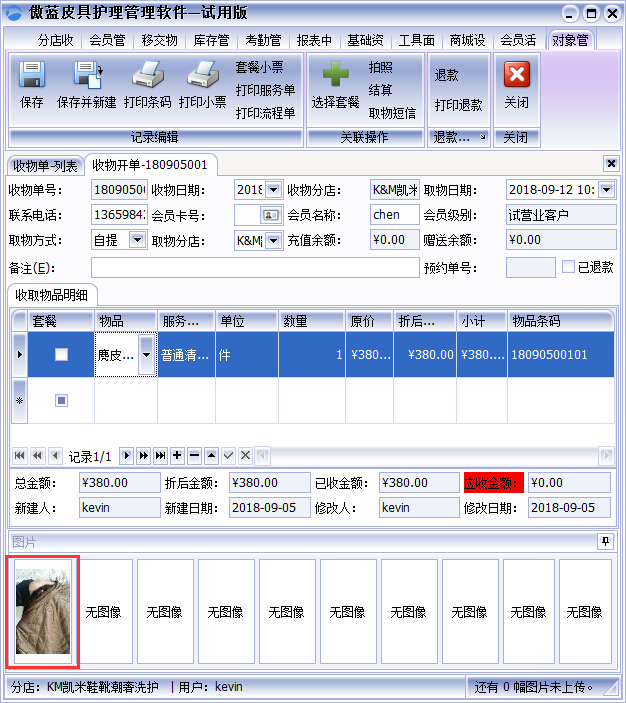Click the red X 关闭 icon
This screenshot has width=626, height=703.
coord(516,76)
